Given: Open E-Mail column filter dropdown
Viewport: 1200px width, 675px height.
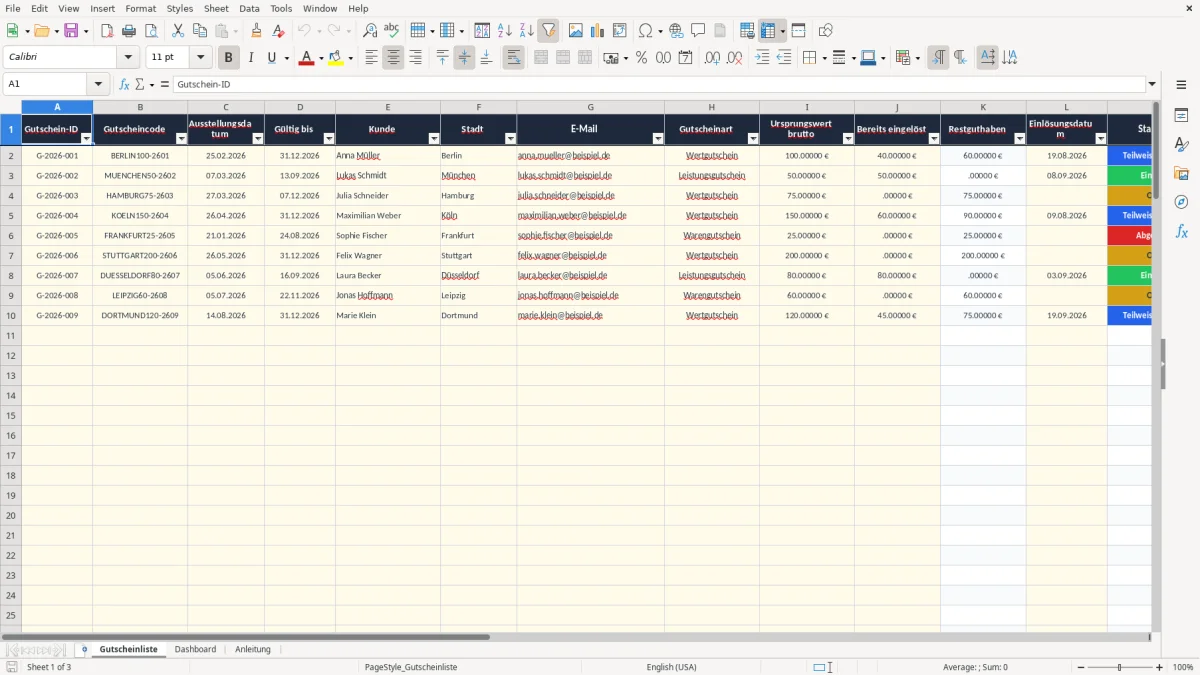Looking at the screenshot, I should (x=657, y=139).
